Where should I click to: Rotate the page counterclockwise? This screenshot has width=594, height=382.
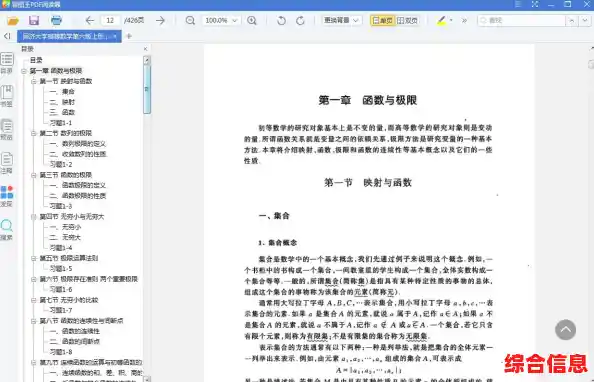coord(281,20)
